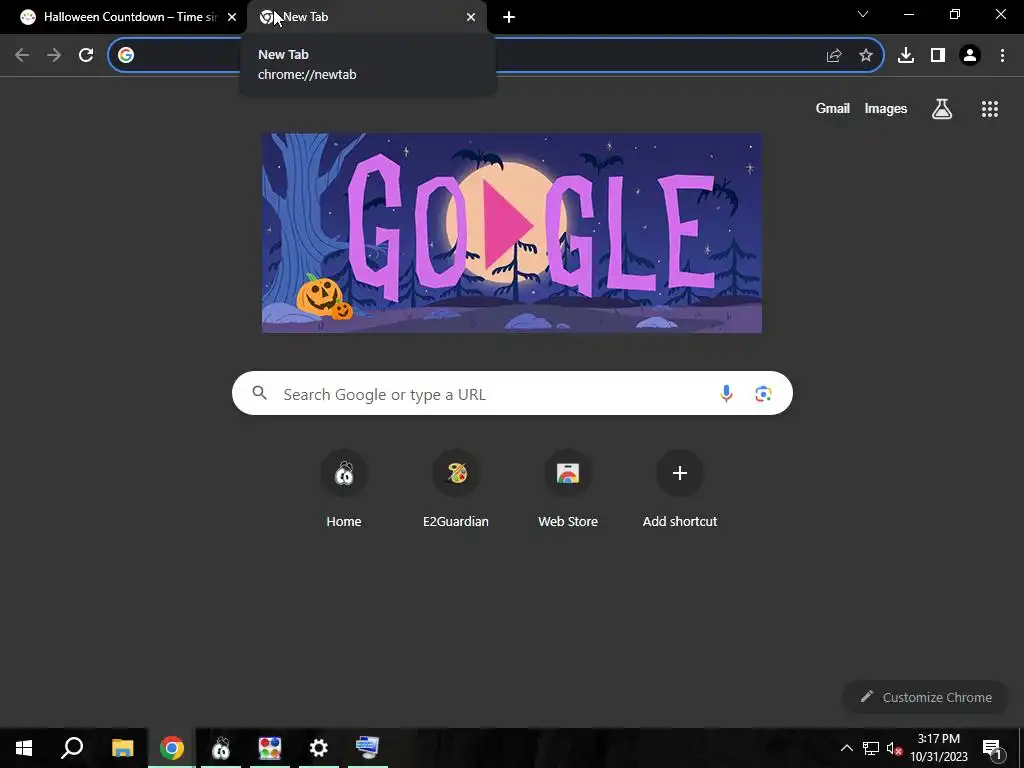The image size is (1024, 768).
Task: Click Chrome icon in taskbar
Action: (x=172, y=748)
